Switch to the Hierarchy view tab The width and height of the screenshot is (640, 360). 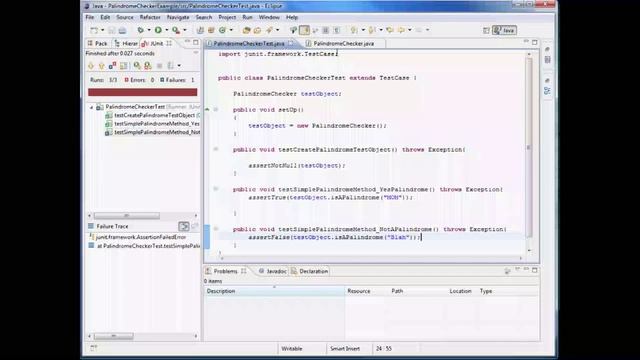(126, 43)
